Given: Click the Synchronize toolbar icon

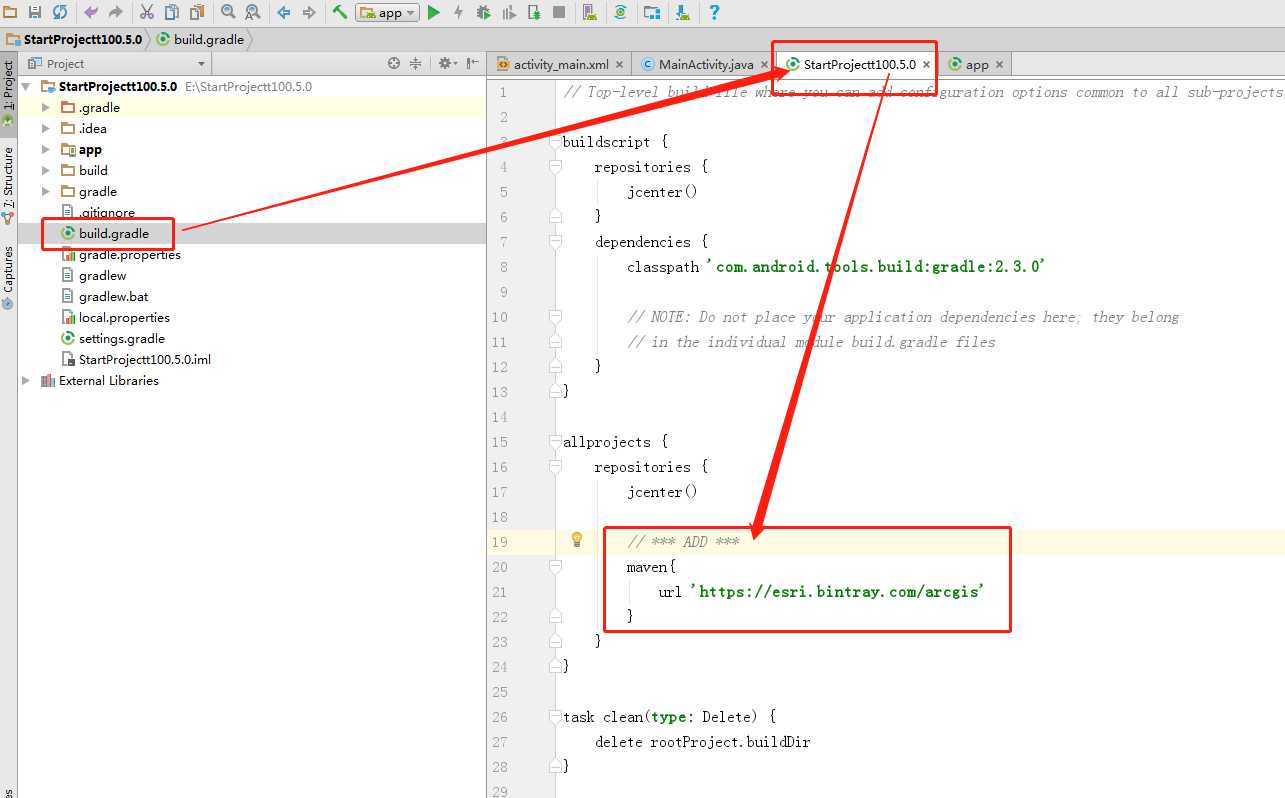Looking at the screenshot, I should point(60,12).
